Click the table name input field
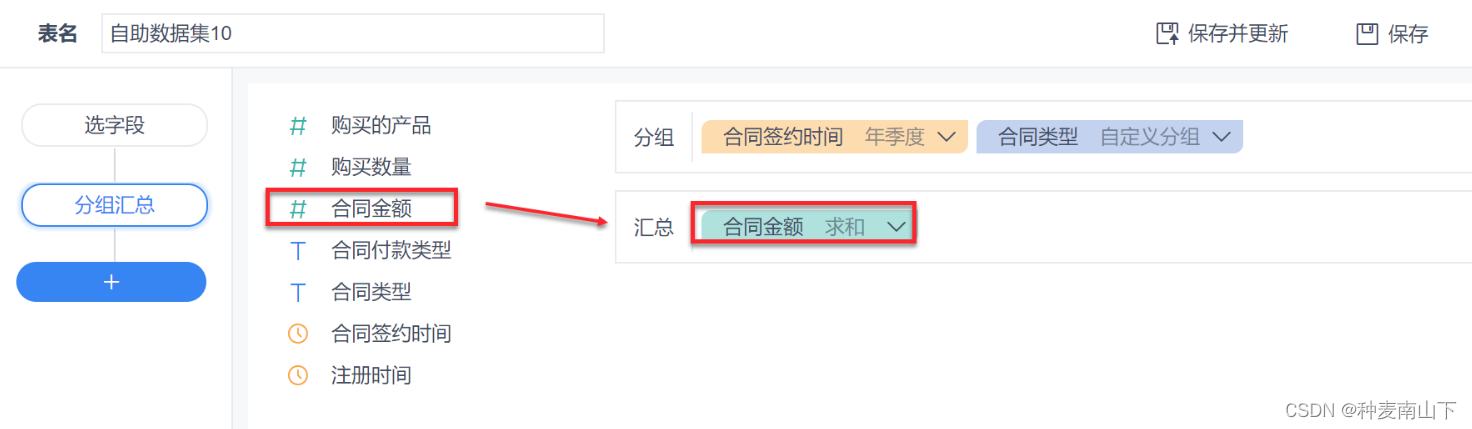 coord(353,33)
